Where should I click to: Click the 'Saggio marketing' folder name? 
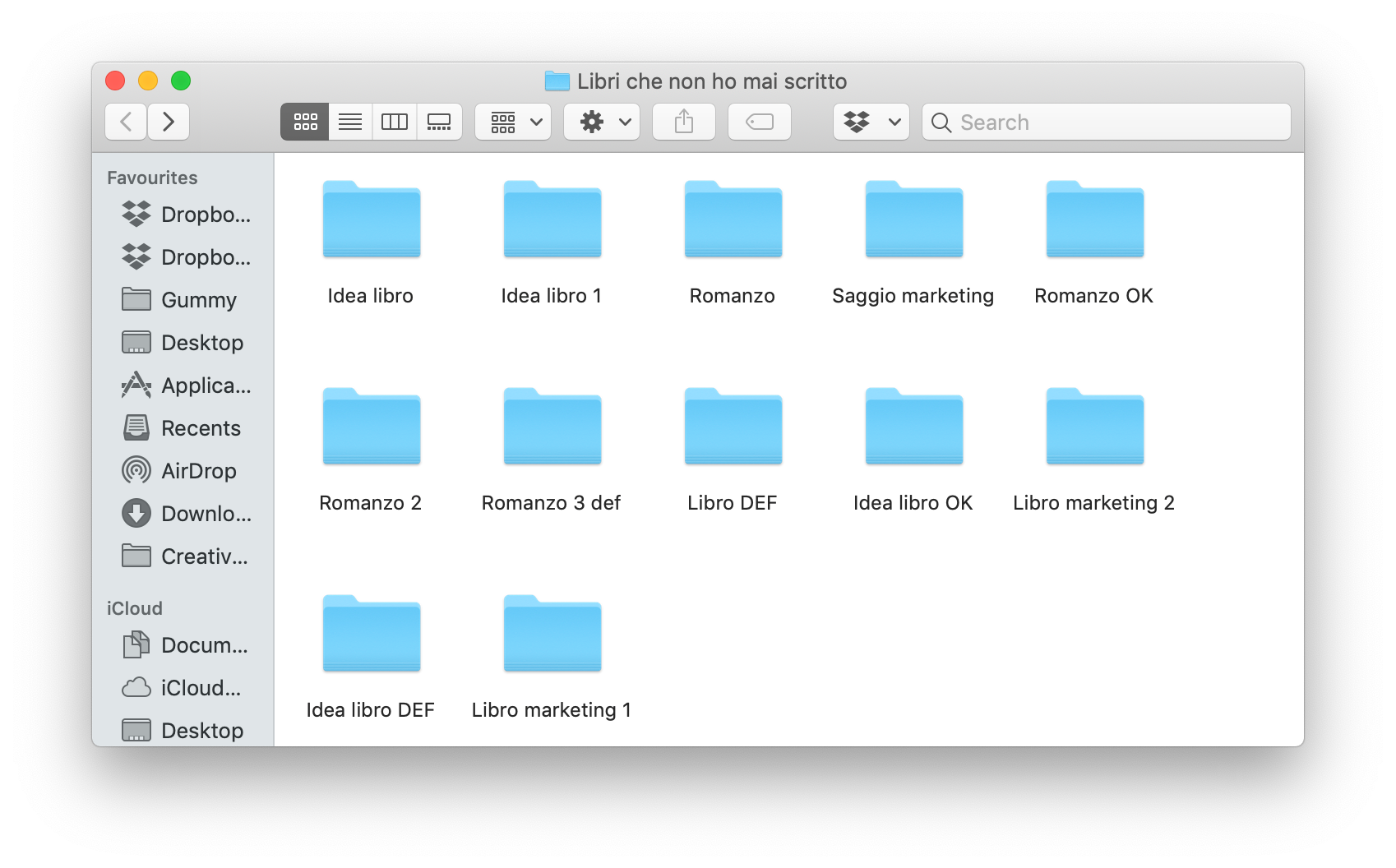click(x=913, y=296)
